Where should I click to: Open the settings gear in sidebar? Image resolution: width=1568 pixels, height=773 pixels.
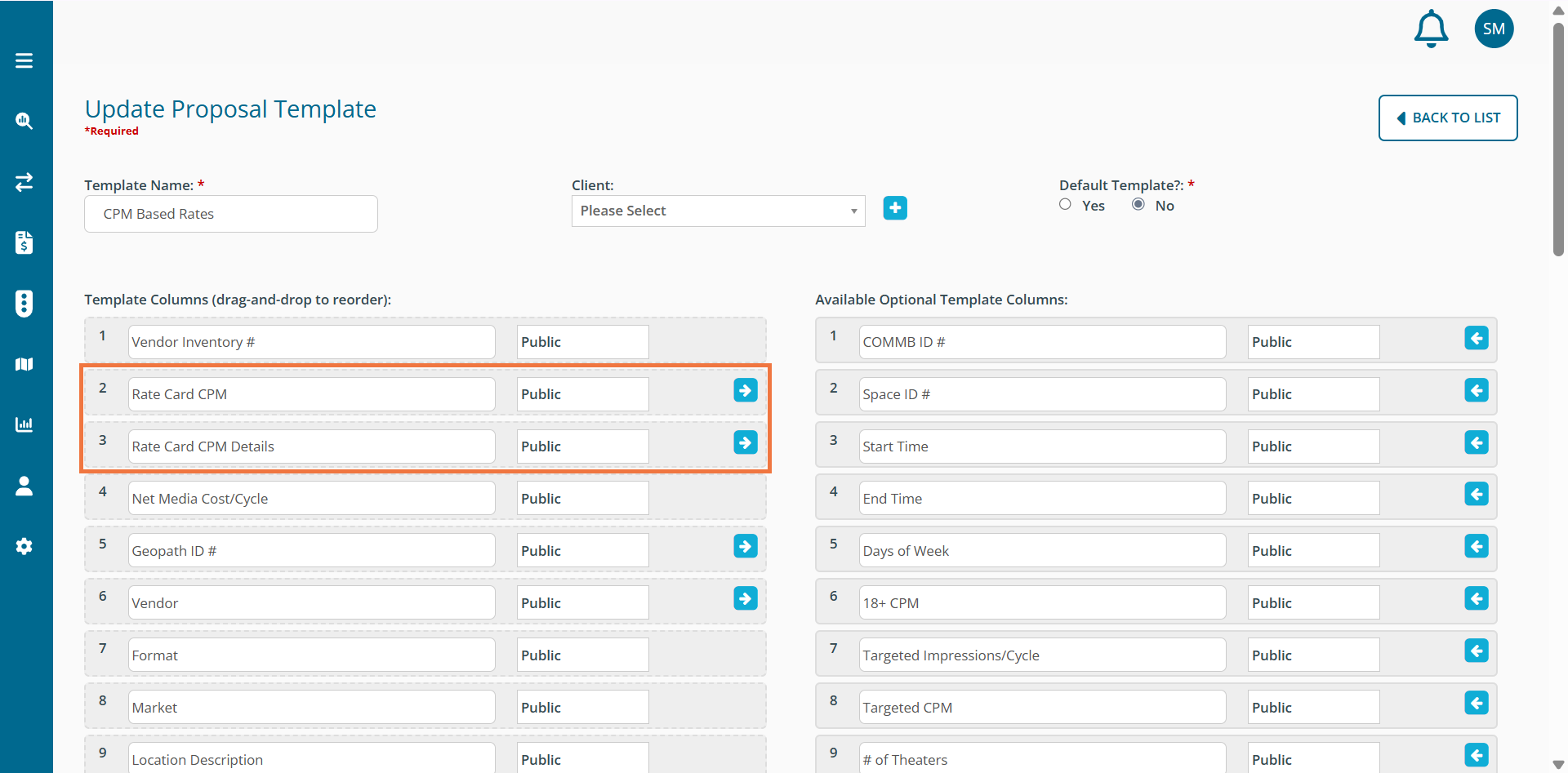24,546
